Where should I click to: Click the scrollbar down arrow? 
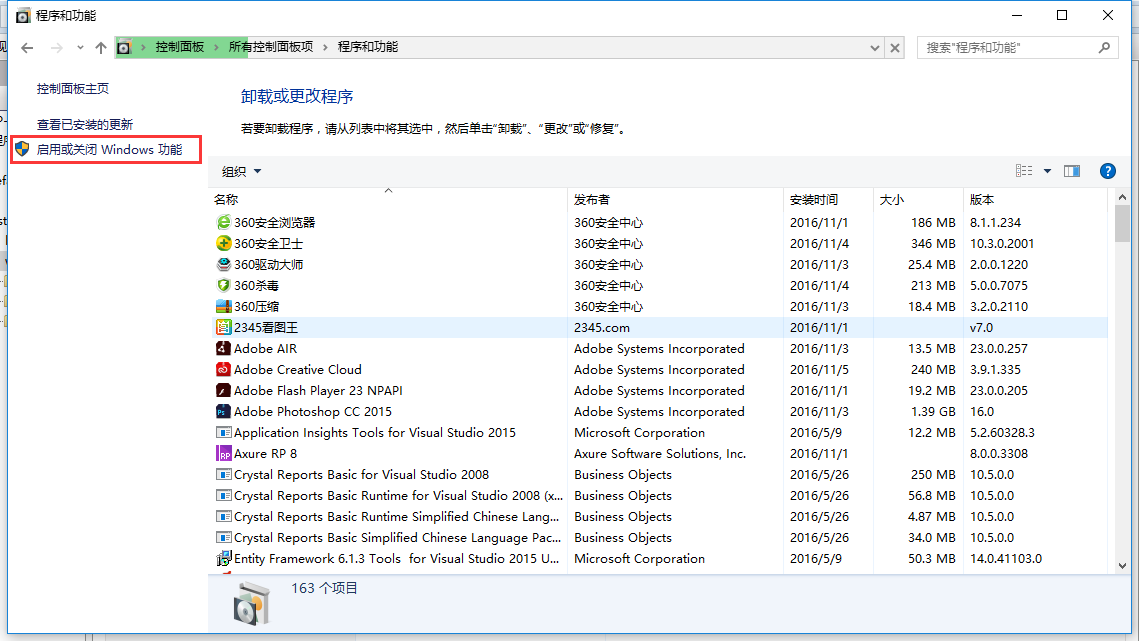pos(1122,565)
